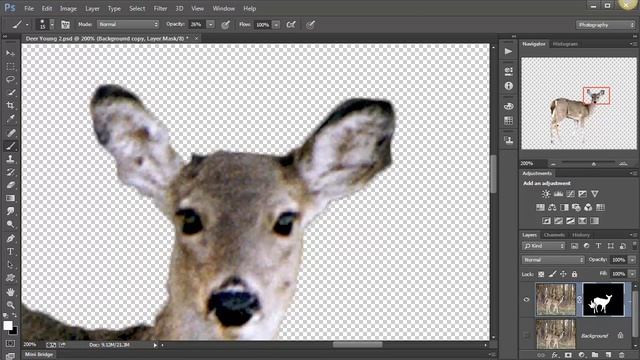The image size is (640, 360).
Task: Open the layer Fill arrow
Action: point(632,273)
